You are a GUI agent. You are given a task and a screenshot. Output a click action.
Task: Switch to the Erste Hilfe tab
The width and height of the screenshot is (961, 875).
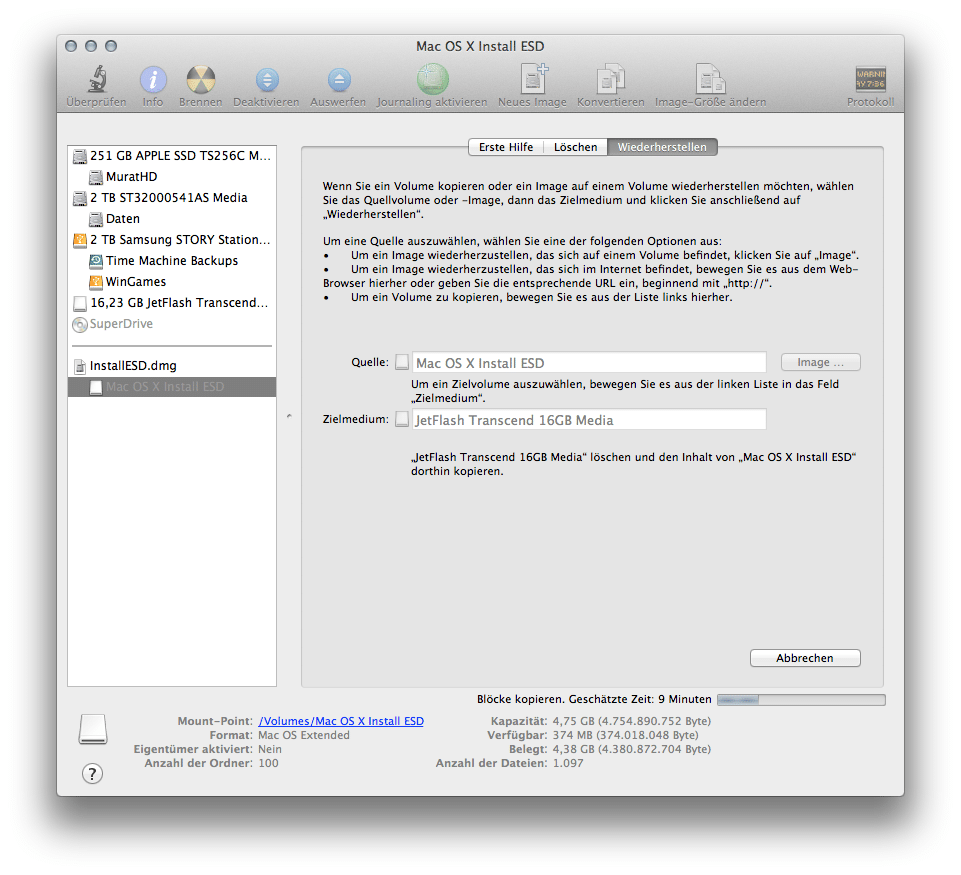[506, 147]
